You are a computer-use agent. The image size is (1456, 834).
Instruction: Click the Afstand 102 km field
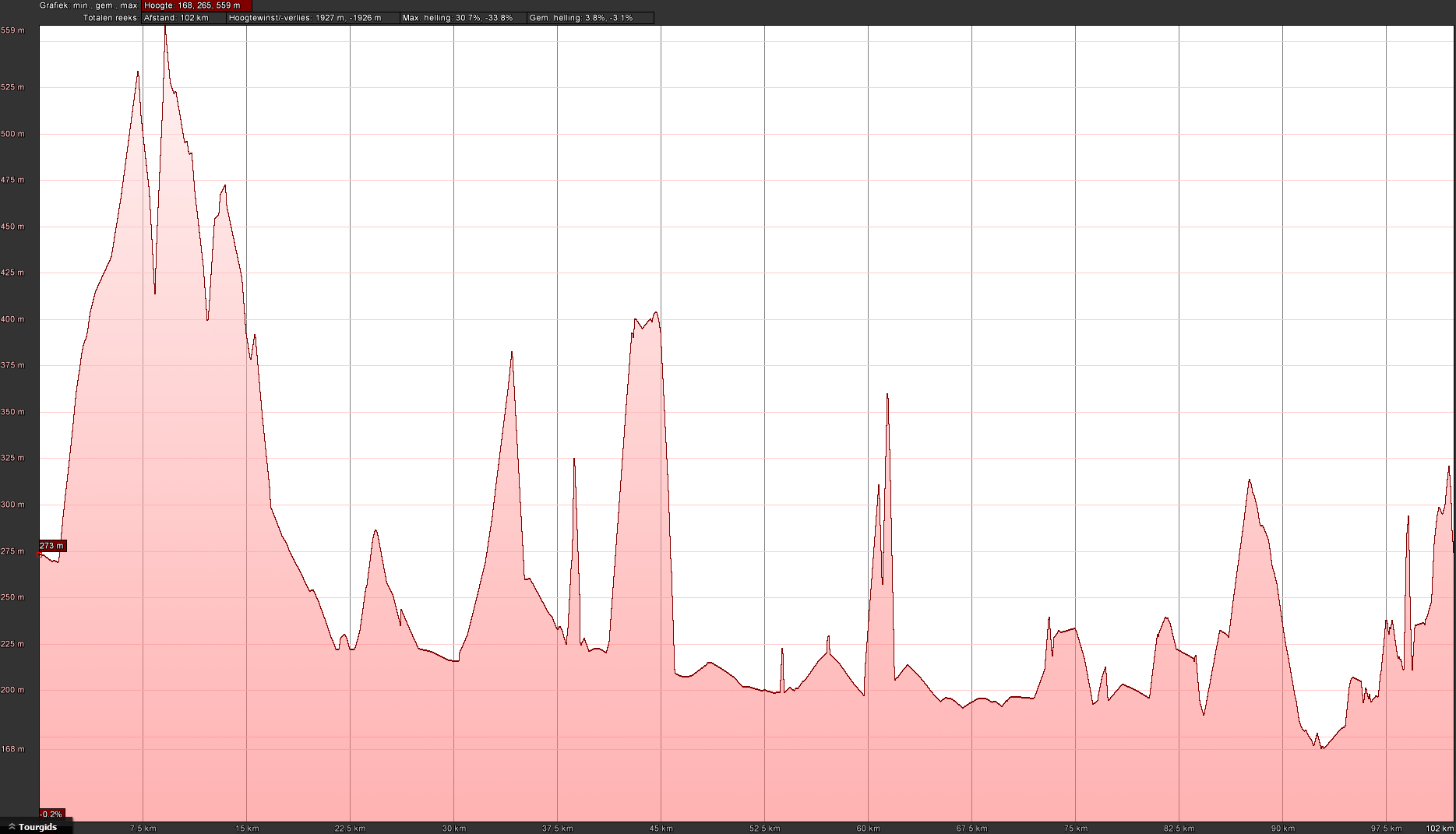pos(183,18)
